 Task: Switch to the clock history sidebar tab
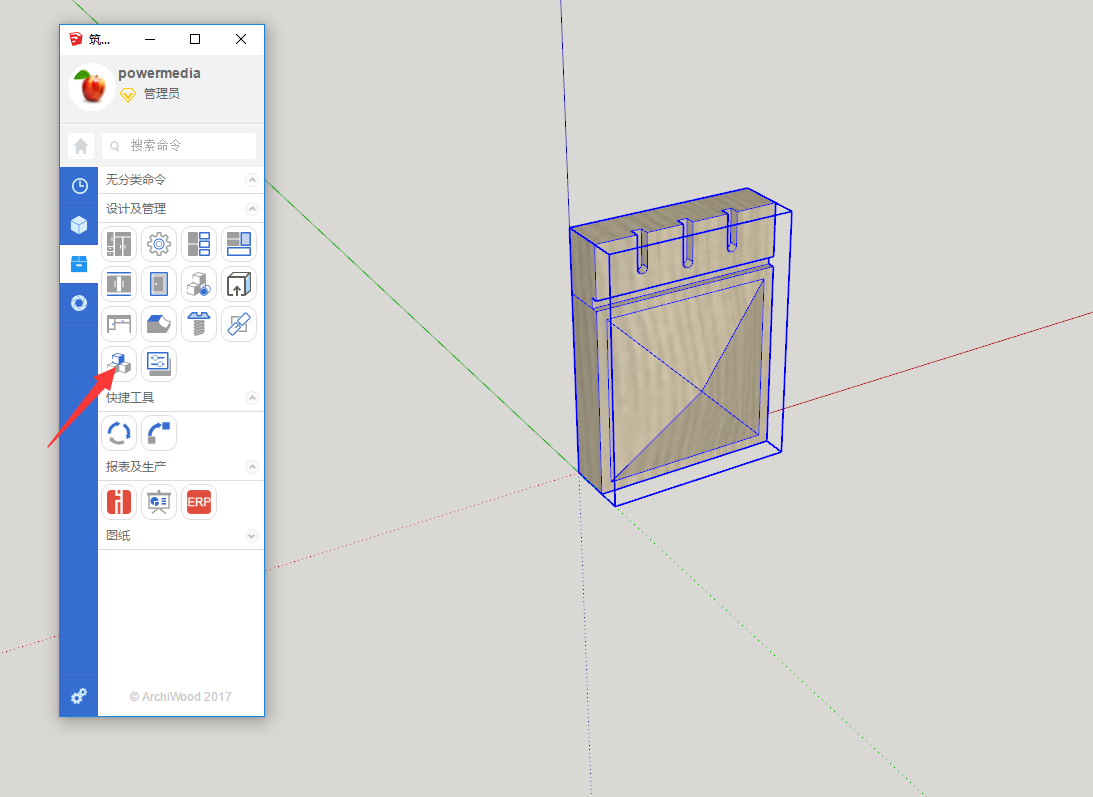point(79,186)
